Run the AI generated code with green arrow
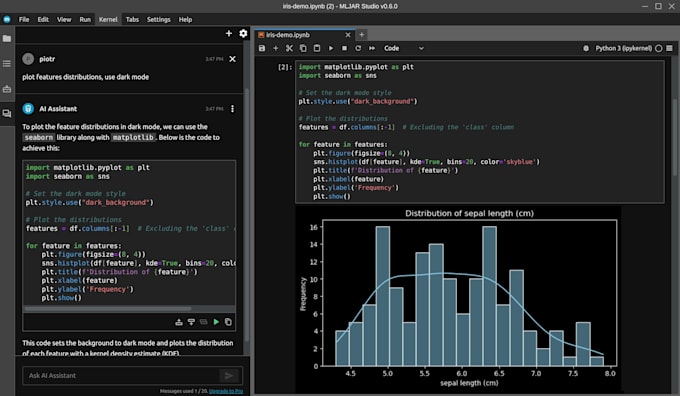The image size is (680, 396). 216,322
